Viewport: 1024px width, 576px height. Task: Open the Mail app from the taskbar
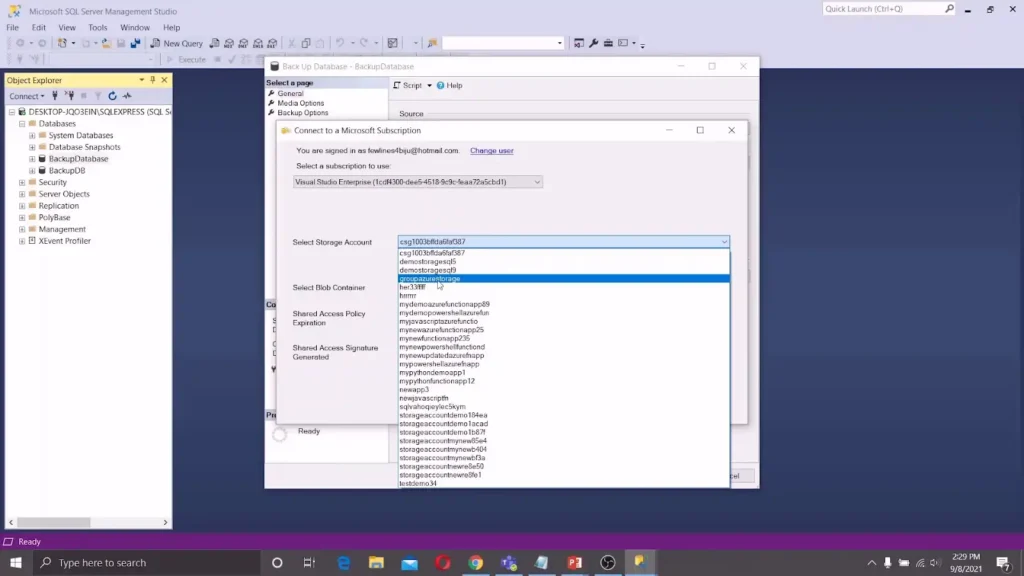[x=409, y=562]
